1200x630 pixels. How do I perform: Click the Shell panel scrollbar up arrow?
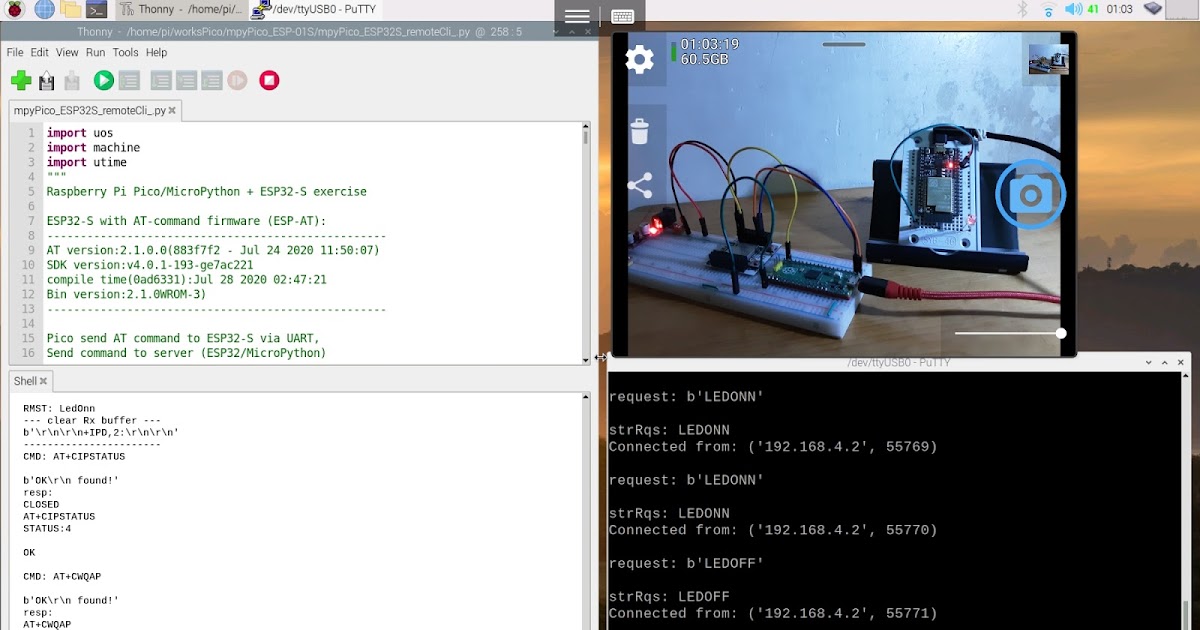tap(586, 398)
